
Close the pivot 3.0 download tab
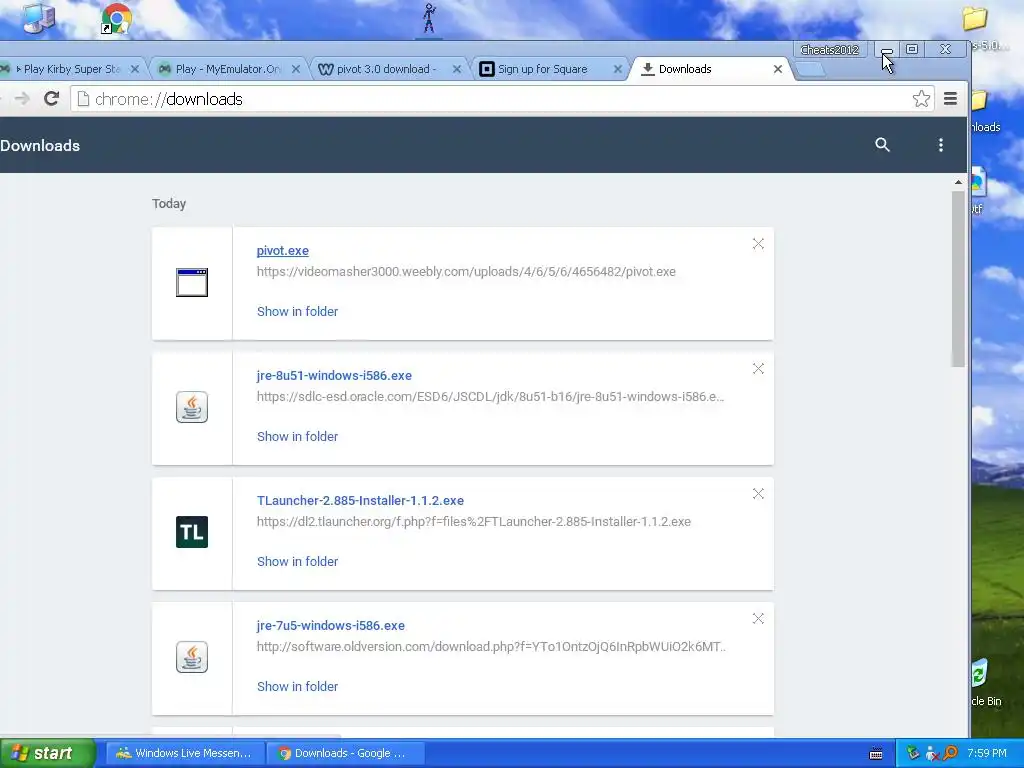pos(456,69)
